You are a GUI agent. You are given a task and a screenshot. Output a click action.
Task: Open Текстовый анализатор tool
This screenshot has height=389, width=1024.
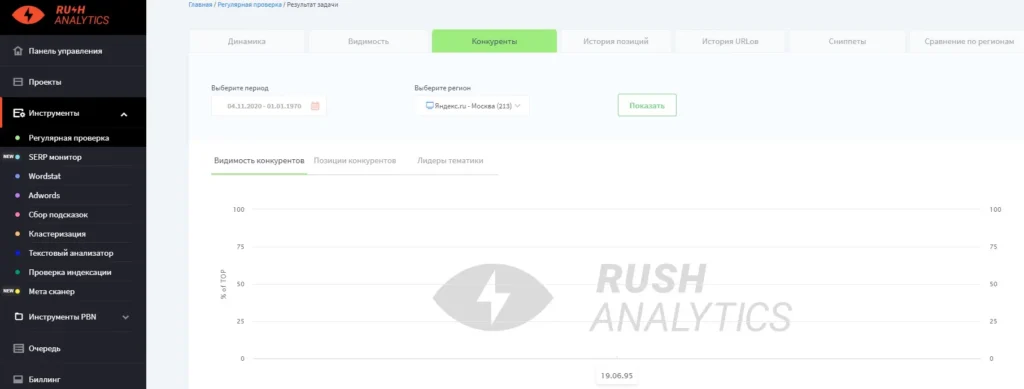(71, 253)
